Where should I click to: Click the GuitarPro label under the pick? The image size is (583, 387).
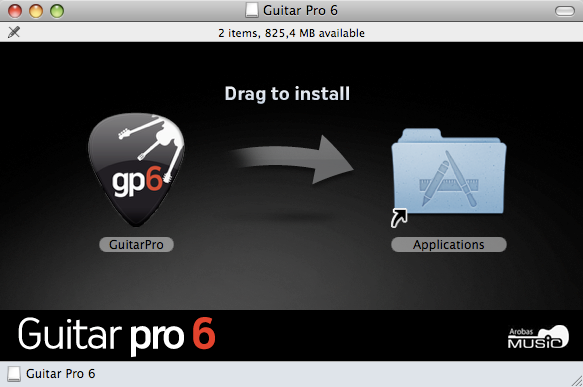click(x=136, y=245)
